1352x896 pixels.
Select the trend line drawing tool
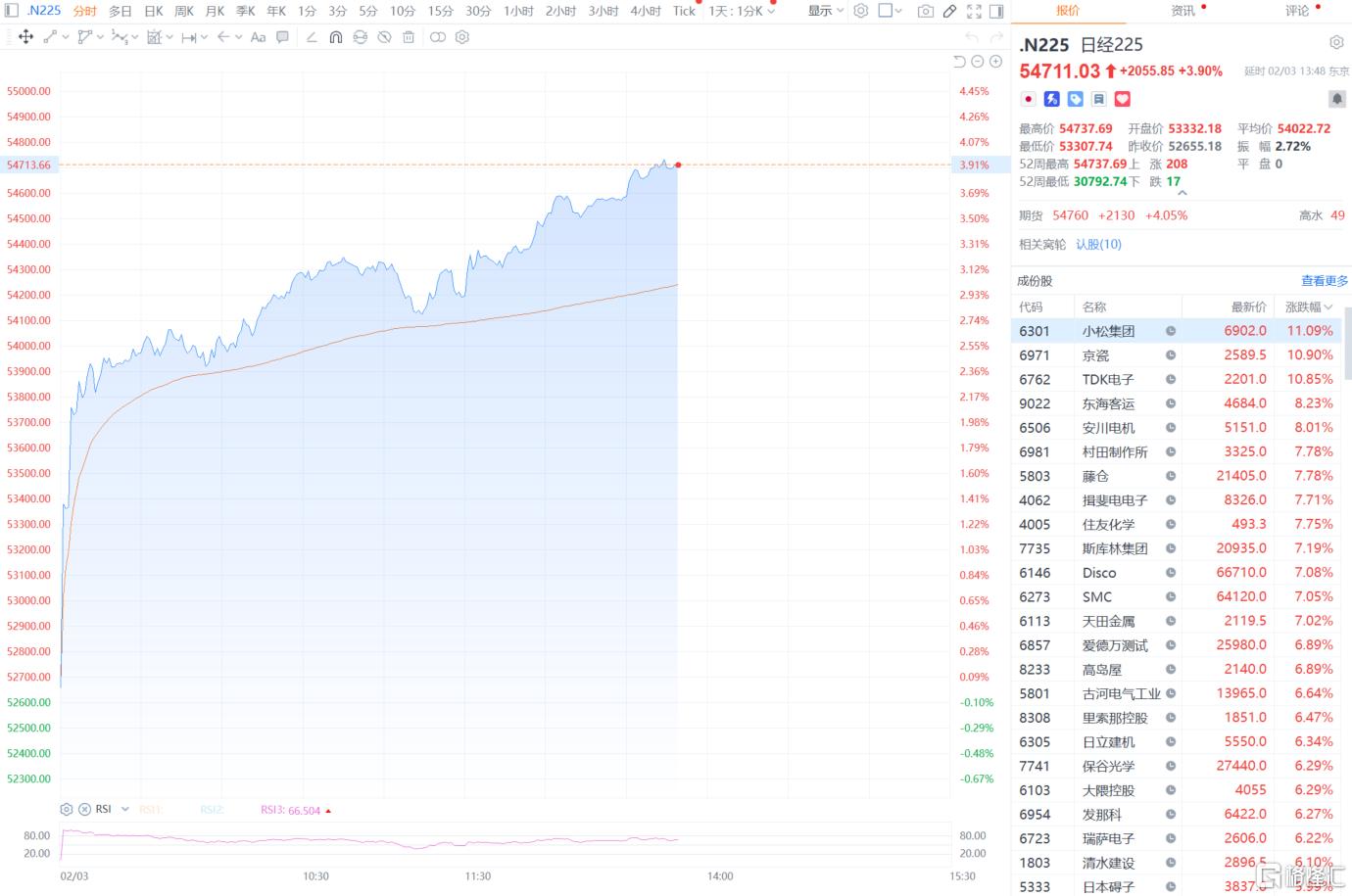[50, 37]
